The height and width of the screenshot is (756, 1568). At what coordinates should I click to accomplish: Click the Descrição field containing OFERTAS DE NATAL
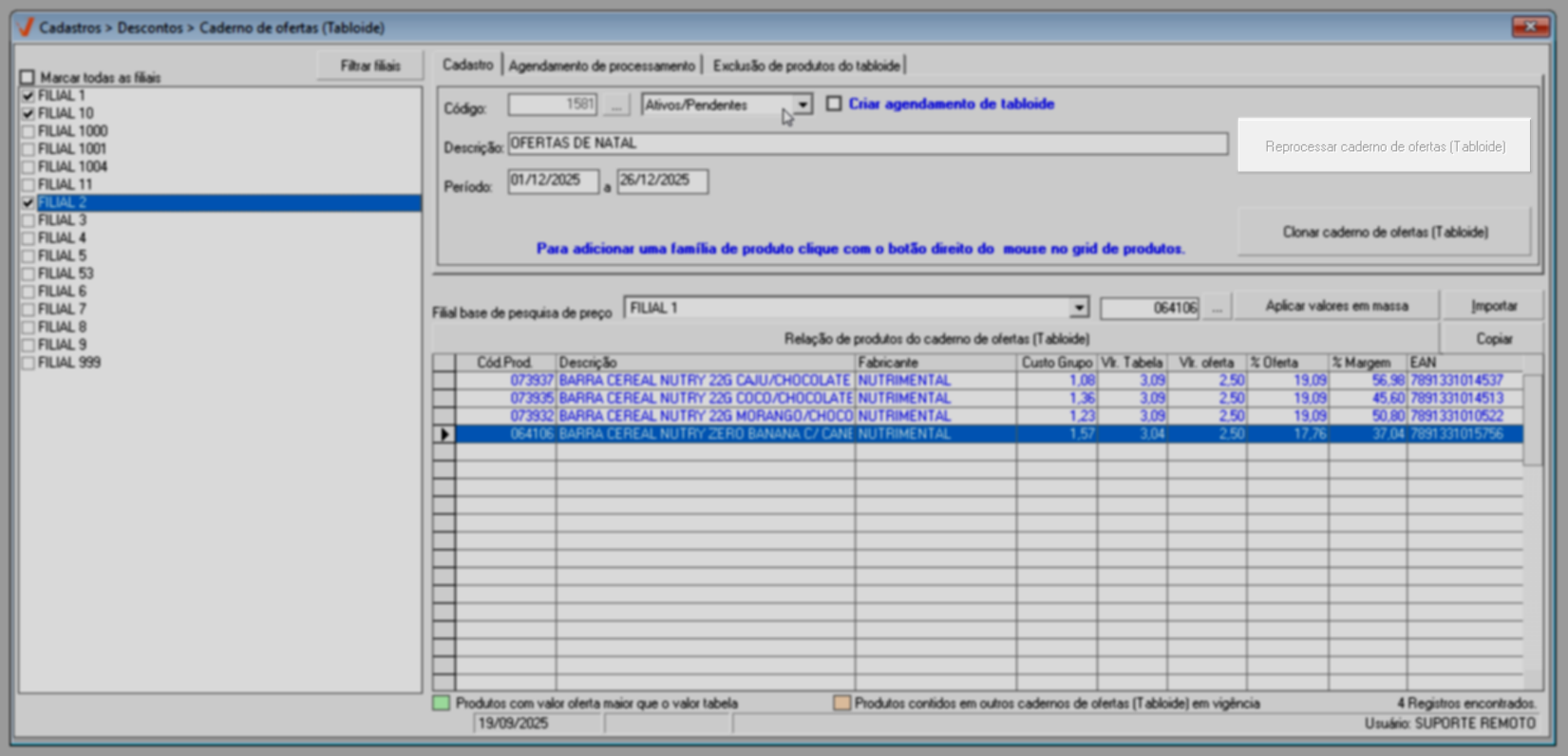[866, 143]
